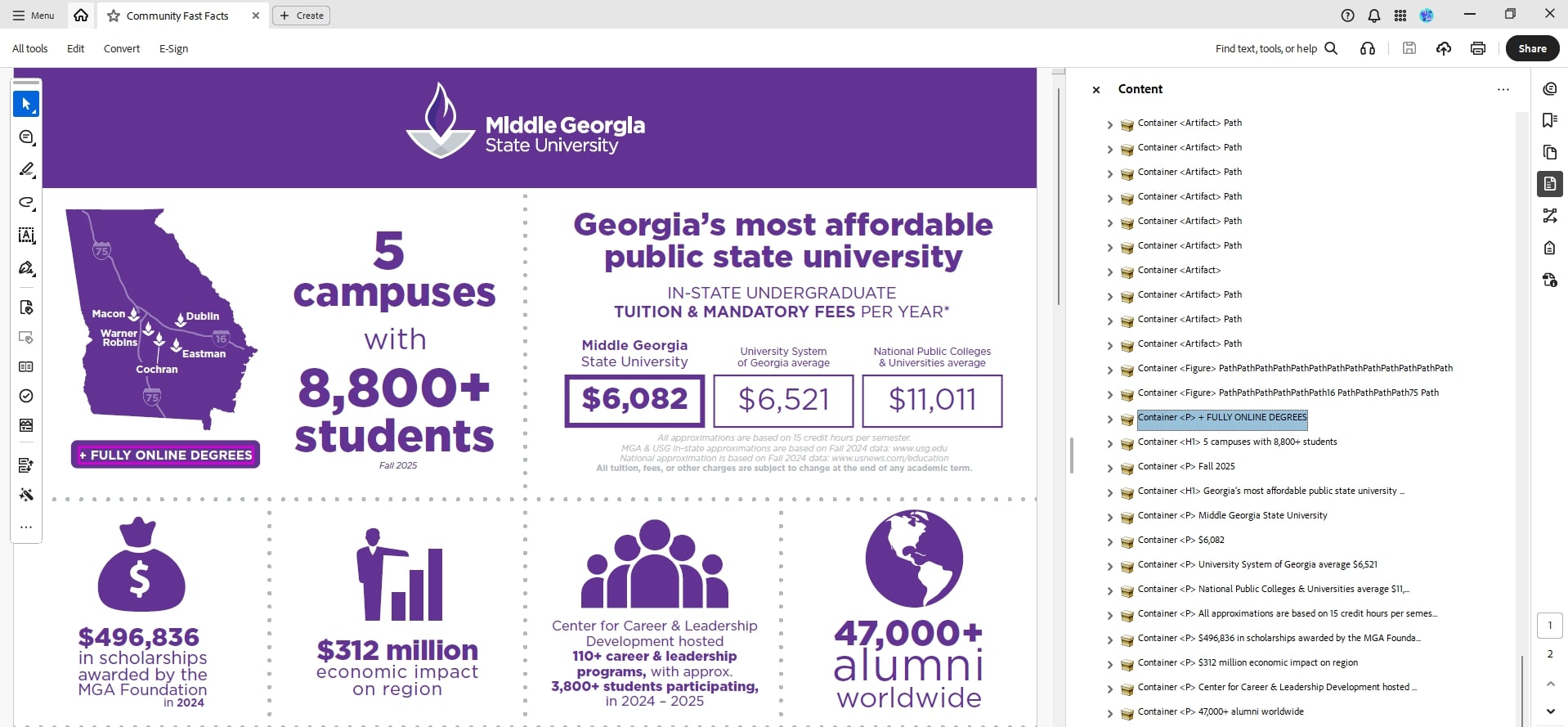1568x727 pixels.
Task: Open notifications bell icon
Action: coord(1374,16)
